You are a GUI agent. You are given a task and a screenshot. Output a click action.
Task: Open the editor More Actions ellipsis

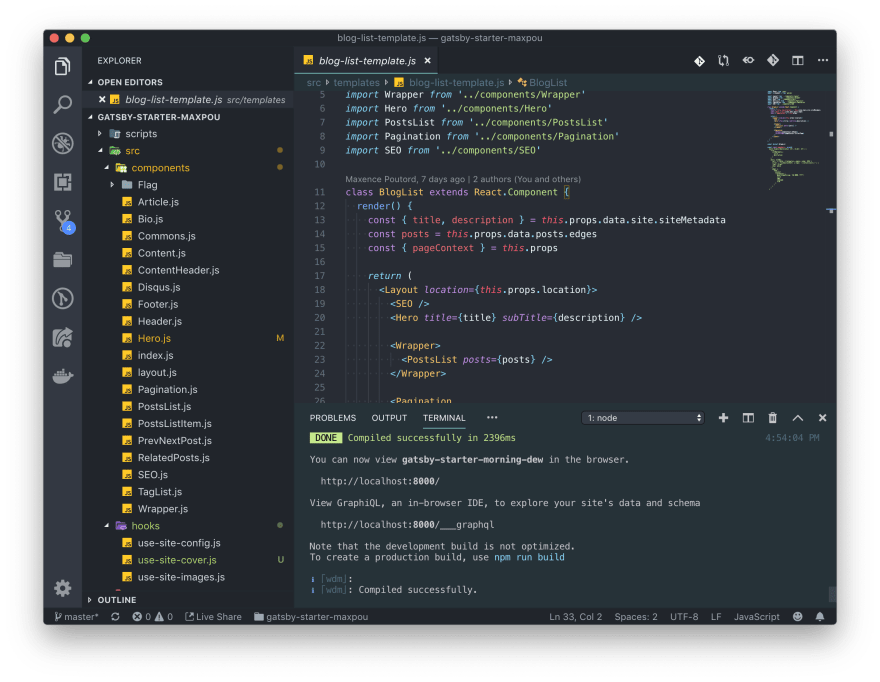point(823,60)
